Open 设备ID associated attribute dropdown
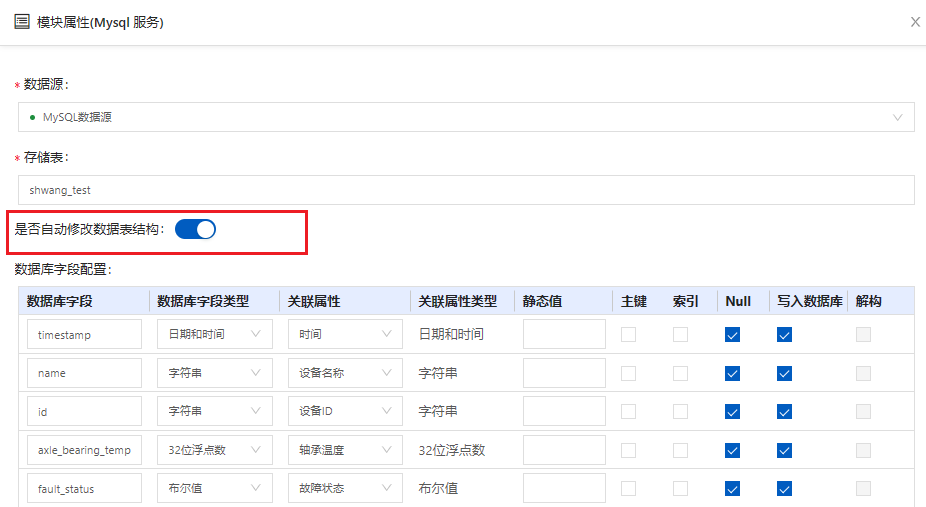 coord(345,411)
